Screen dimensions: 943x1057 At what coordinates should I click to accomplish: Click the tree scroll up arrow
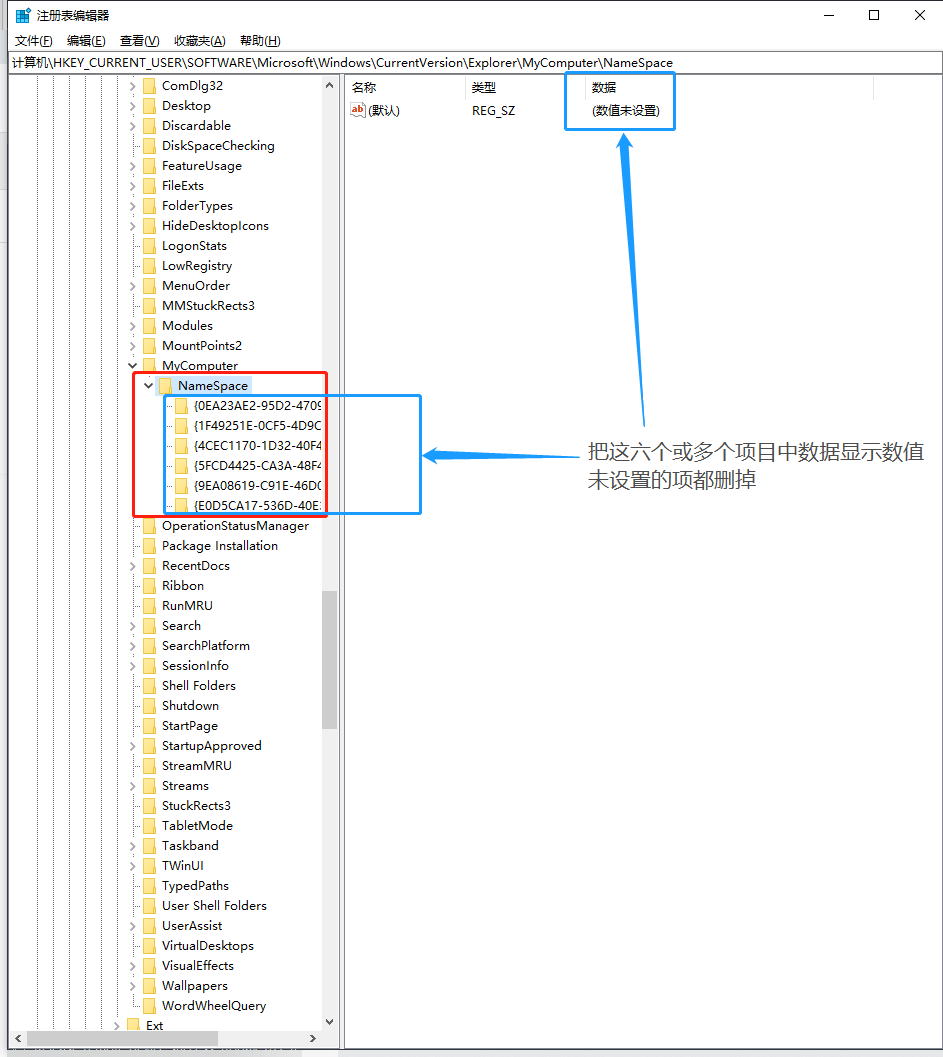329,85
